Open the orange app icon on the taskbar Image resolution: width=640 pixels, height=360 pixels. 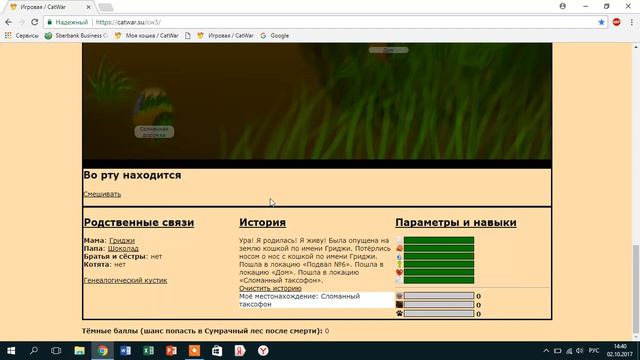point(194,351)
